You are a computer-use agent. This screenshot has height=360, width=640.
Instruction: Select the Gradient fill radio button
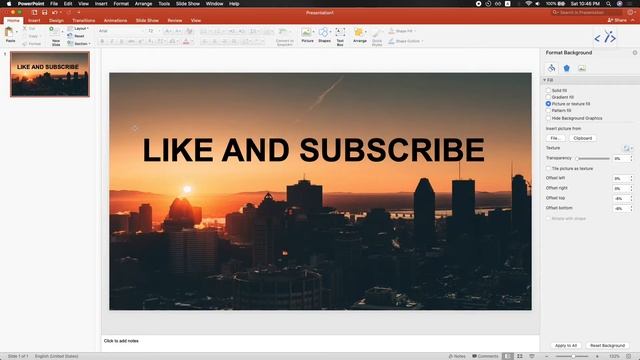click(x=548, y=97)
